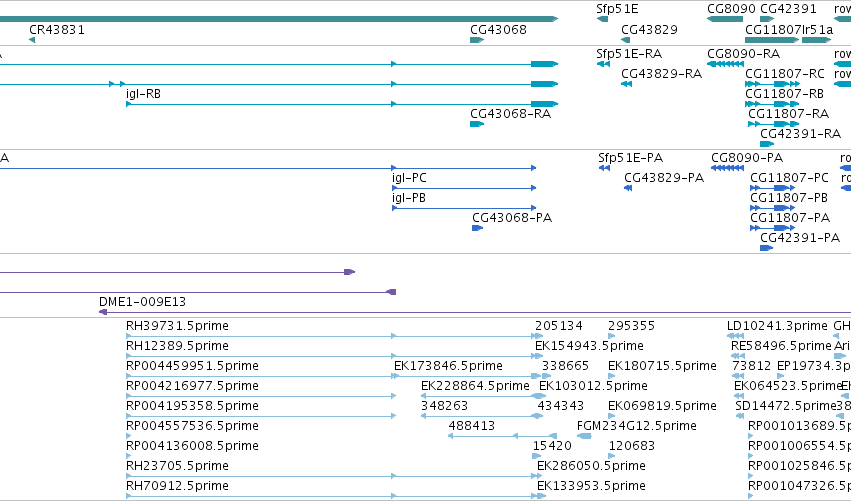Click the RH12389.5prime EST label

point(177,346)
